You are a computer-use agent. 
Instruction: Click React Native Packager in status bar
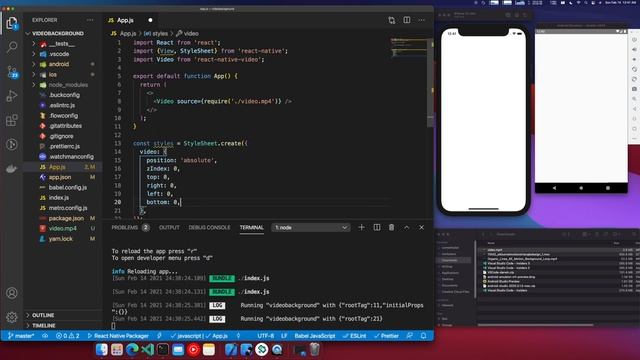(118, 336)
